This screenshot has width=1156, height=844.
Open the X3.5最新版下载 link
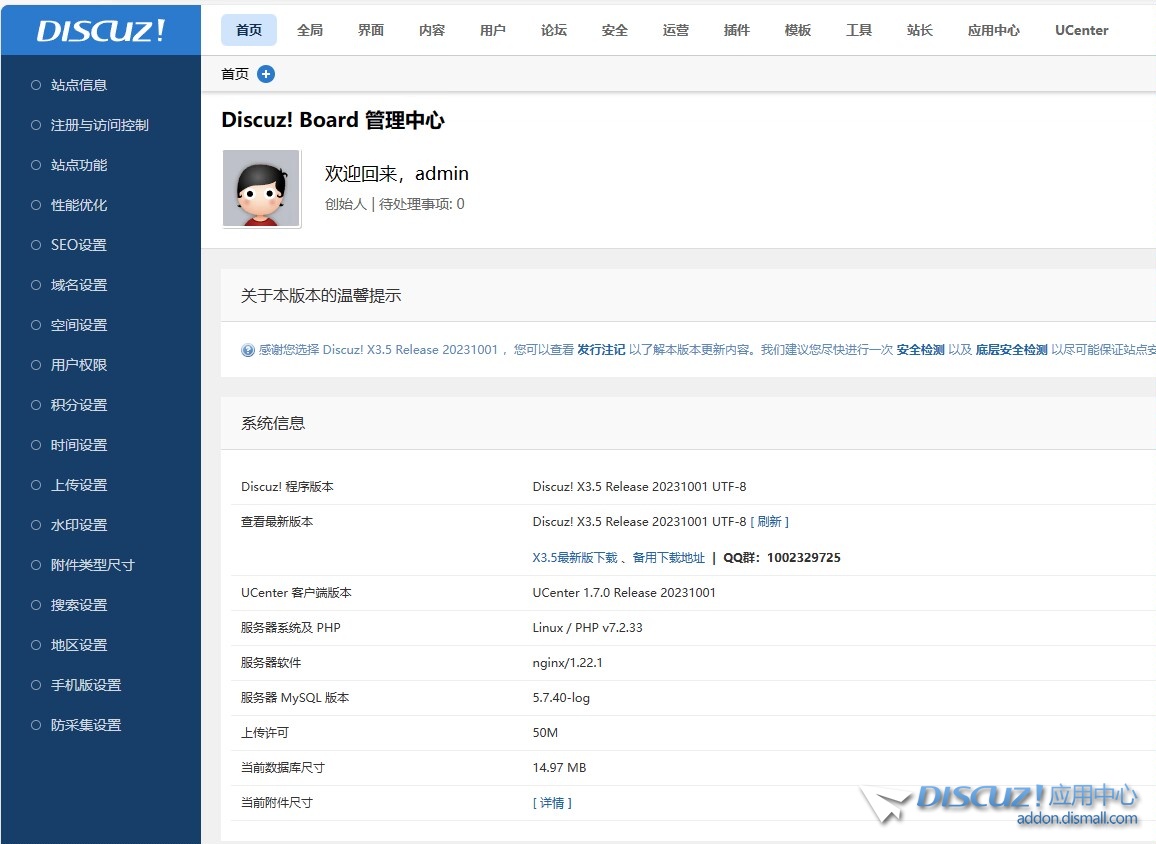coord(575,558)
